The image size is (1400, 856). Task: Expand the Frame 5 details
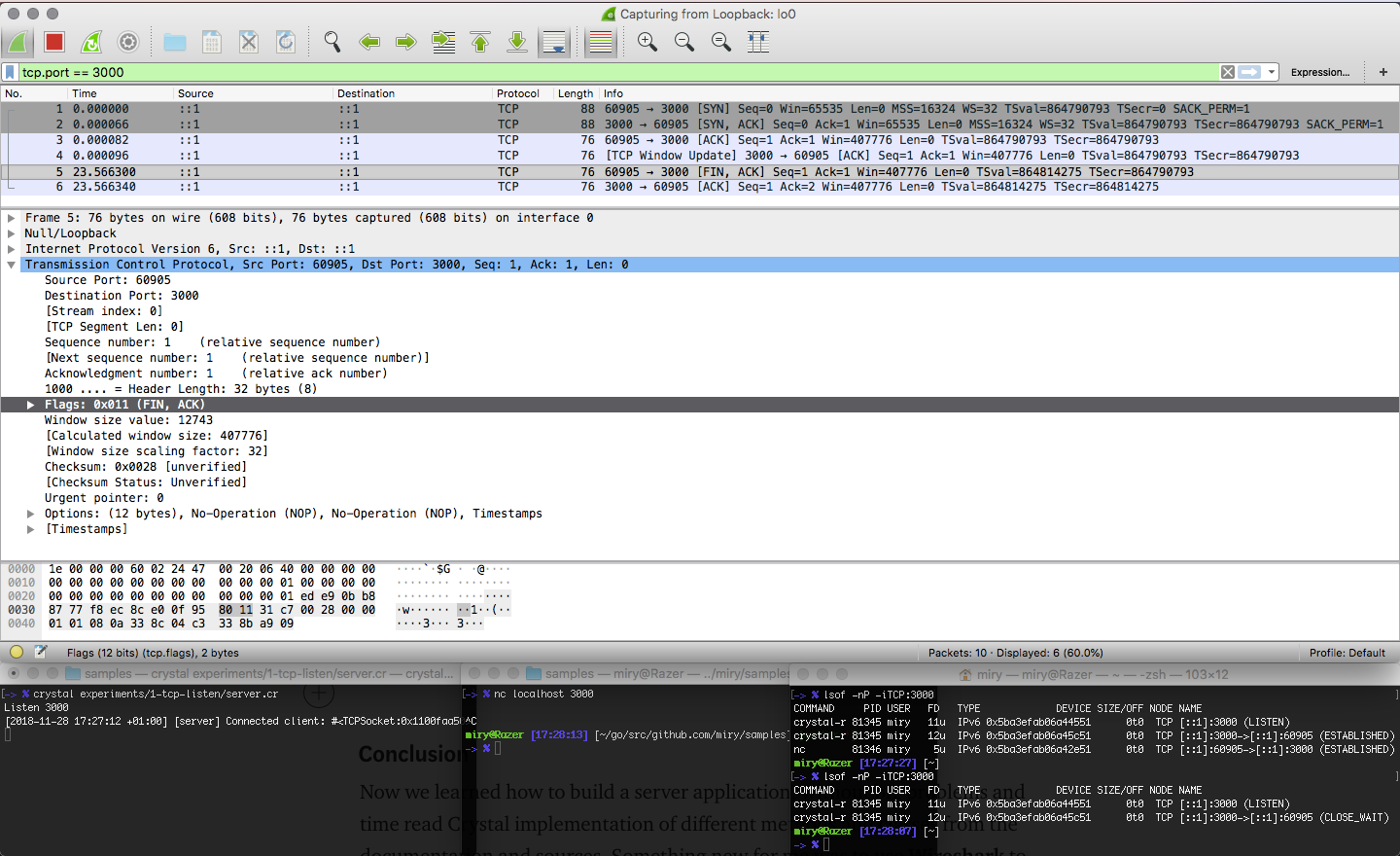[x=12, y=218]
